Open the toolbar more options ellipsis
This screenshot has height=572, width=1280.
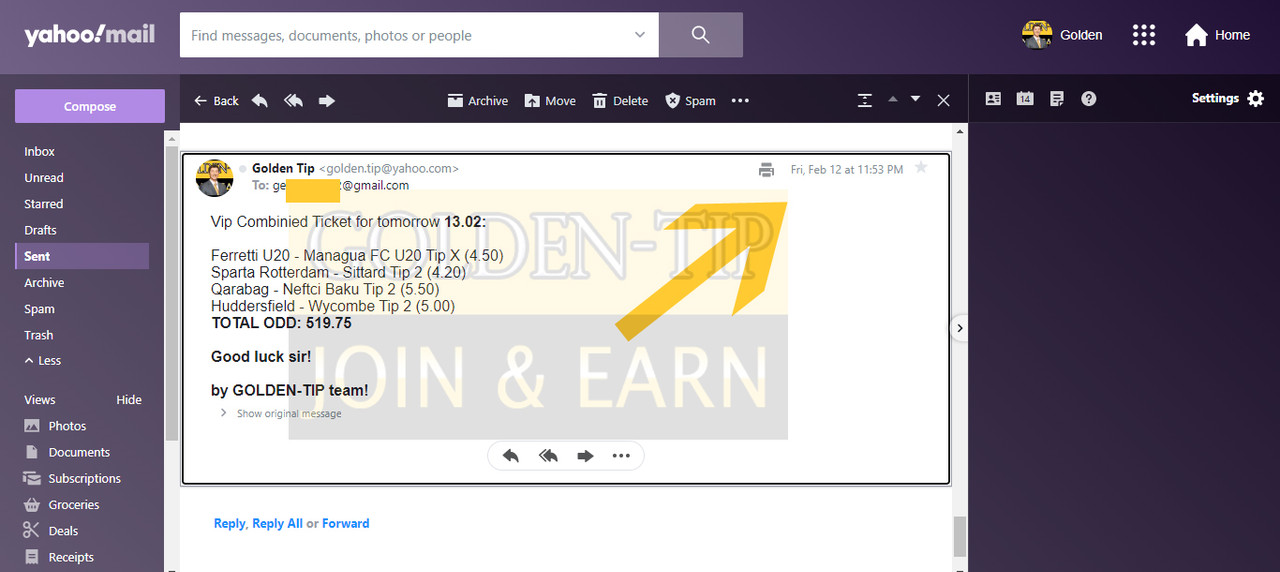point(740,101)
